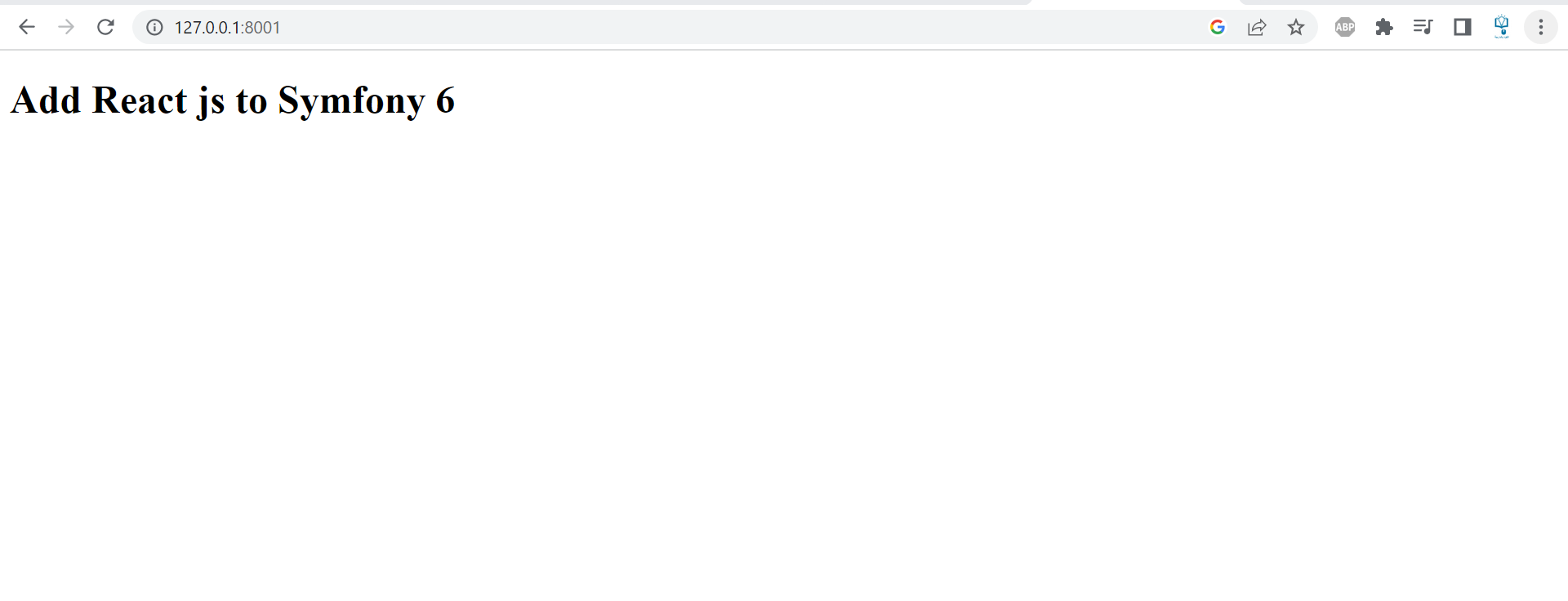The image size is (1568, 601).
Task: Click "Add" at the heading's start
Action: [x=46, y=100]
